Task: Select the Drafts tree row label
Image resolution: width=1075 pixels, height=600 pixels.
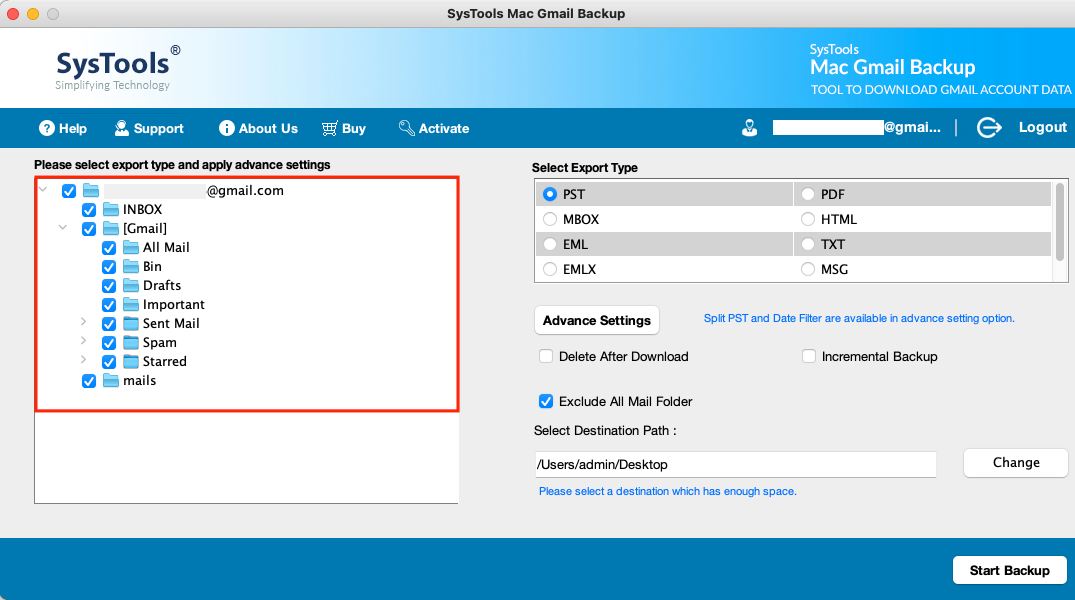Action: (162, 285)
